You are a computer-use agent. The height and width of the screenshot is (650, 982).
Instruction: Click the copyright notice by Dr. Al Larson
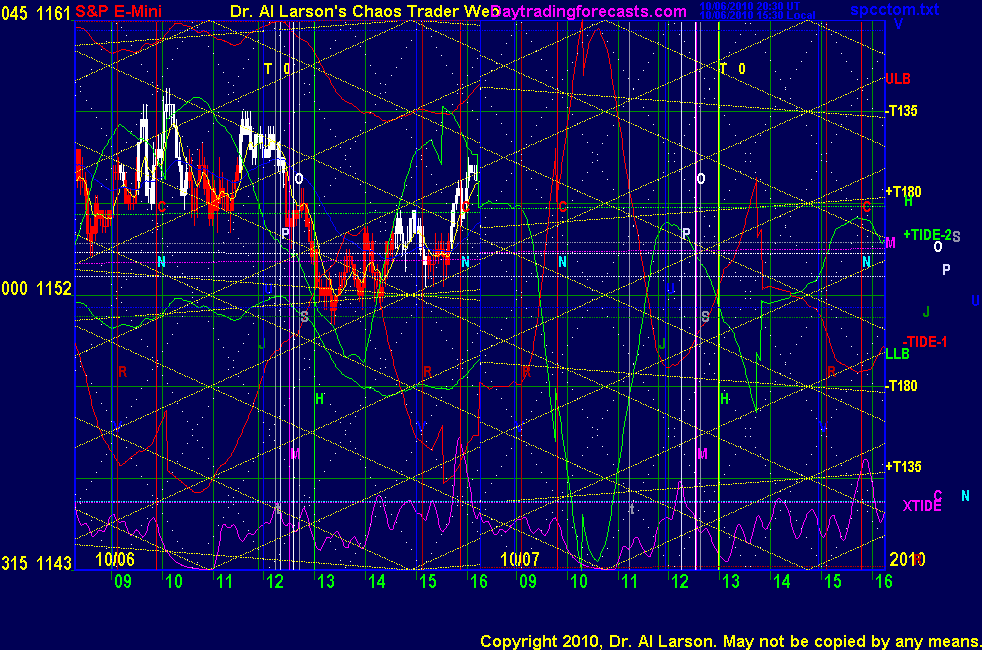coord(730,641)
